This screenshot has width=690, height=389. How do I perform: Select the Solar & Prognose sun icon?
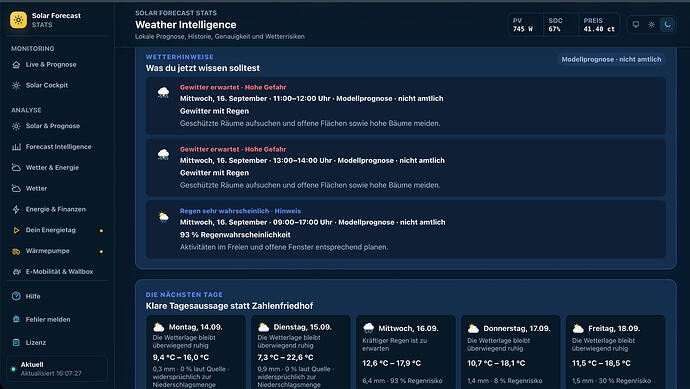click(x=16, y=126)
